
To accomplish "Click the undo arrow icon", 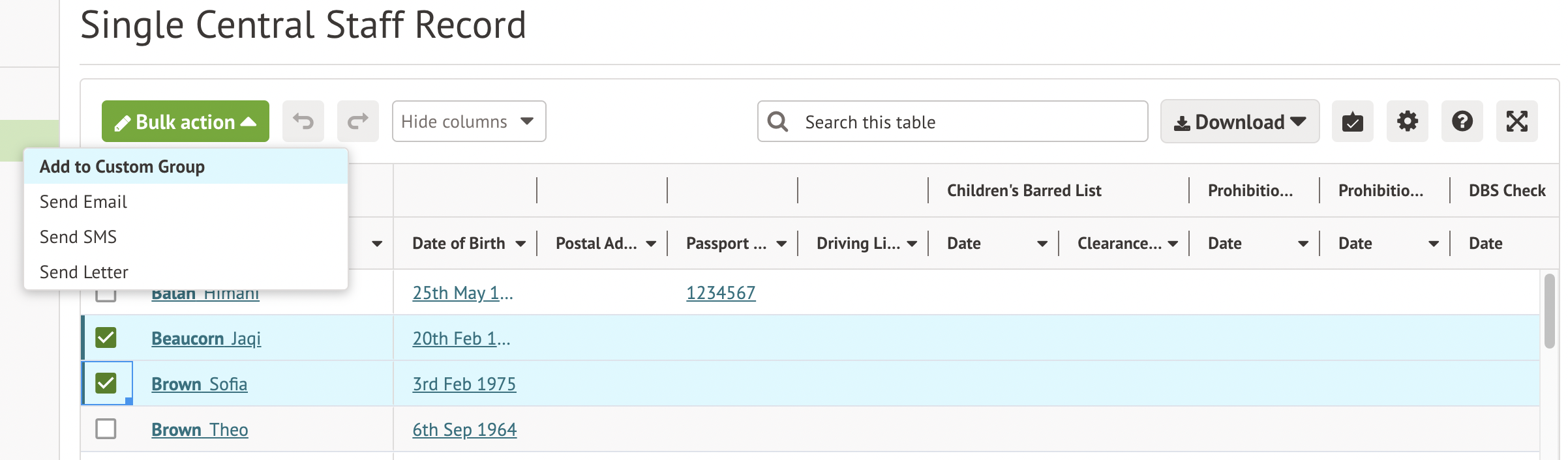I will (x=303, y=121).
